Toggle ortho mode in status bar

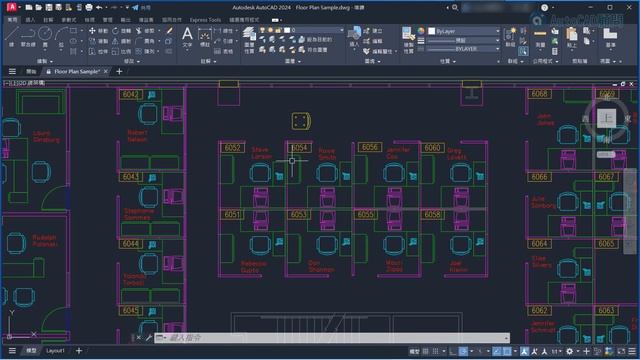[x=453, y=351]
